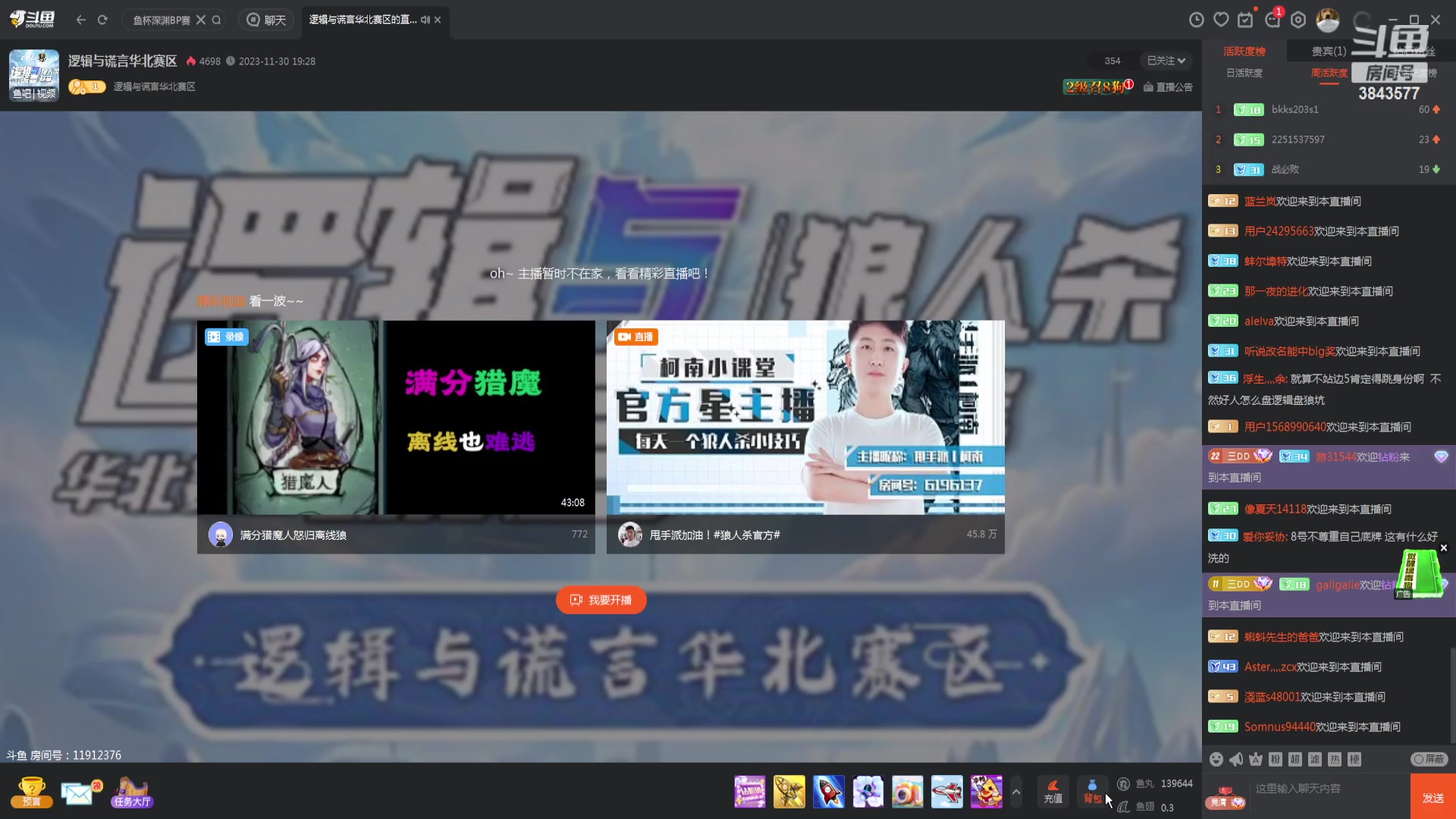Screen dimensions: 1456x819
Task: Toggle 屏蔽 block switch
Action: click(x=1429, y=759)
